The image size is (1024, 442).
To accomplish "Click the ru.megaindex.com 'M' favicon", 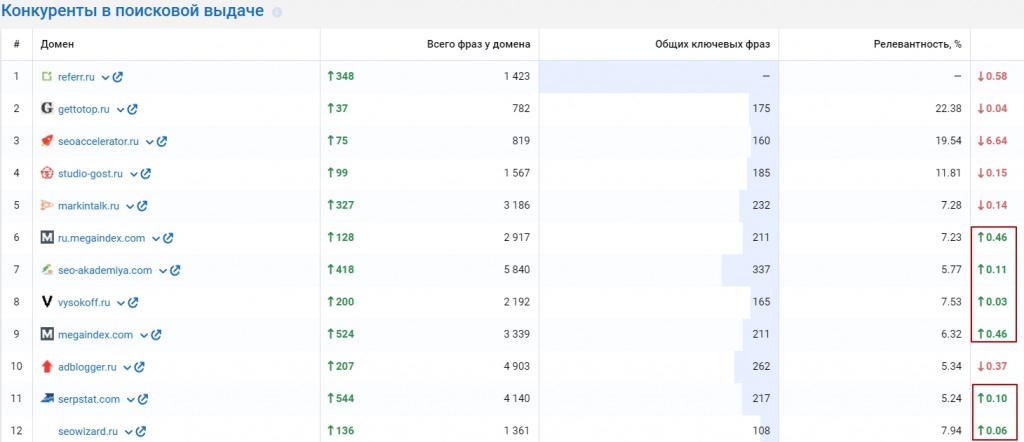I will click(x=46, y=238).
